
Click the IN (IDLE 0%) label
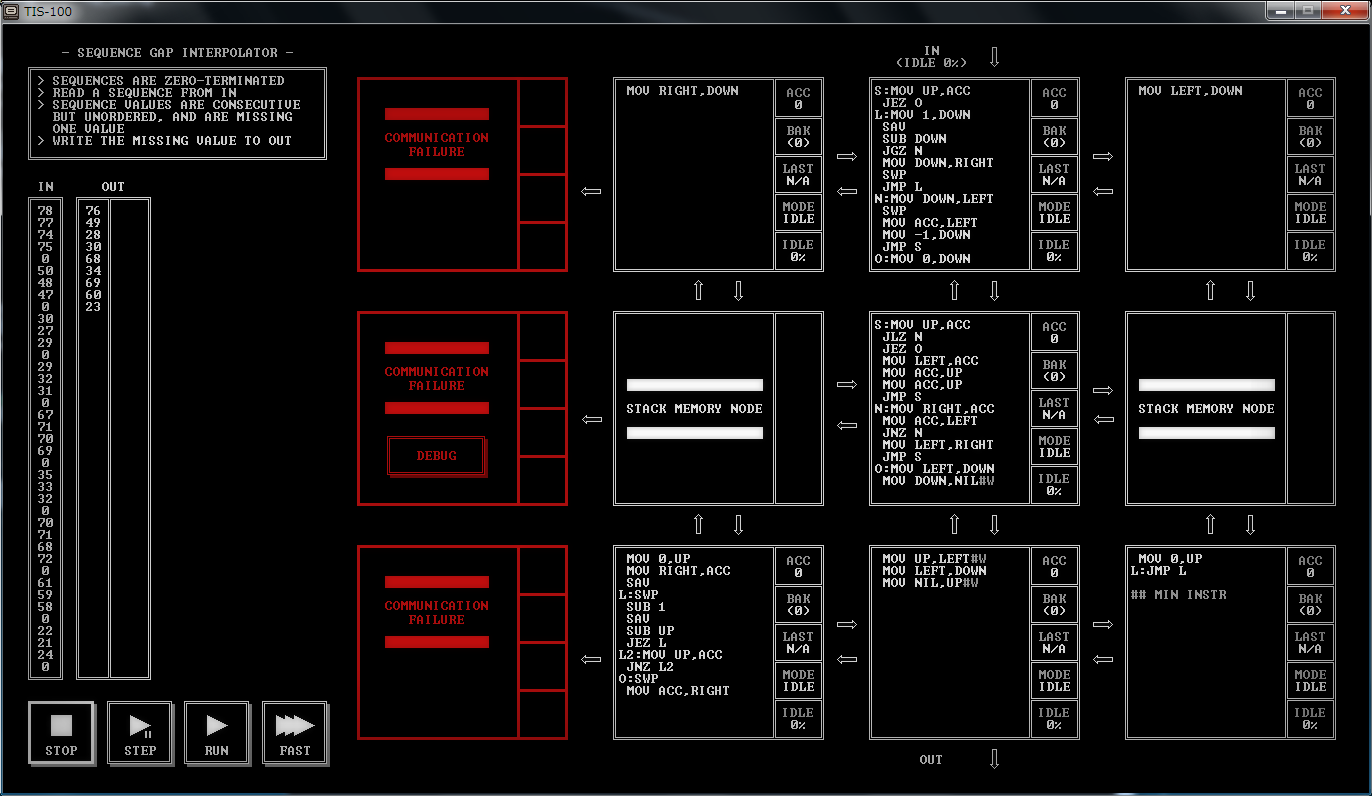pyautogui.click(x=931, y=57)
